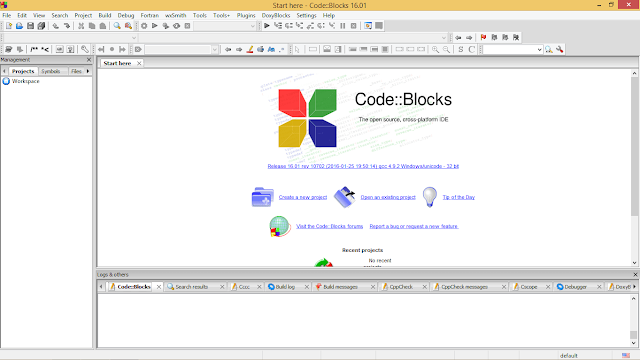Click the Build gear icon
The width and height of the screenshot is (640, 360).
pos(144,26)
